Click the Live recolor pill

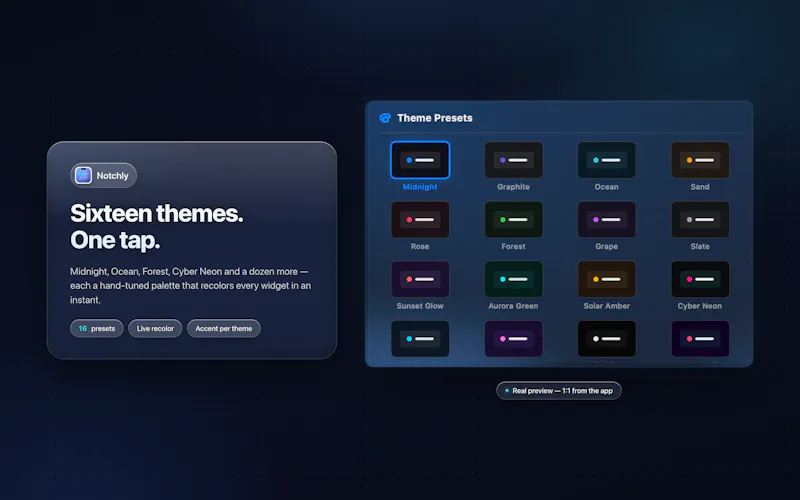click(155, 329)
